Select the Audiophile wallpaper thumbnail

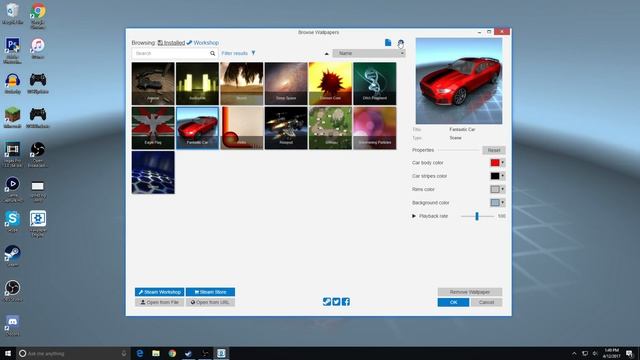[x=197, y=83]
